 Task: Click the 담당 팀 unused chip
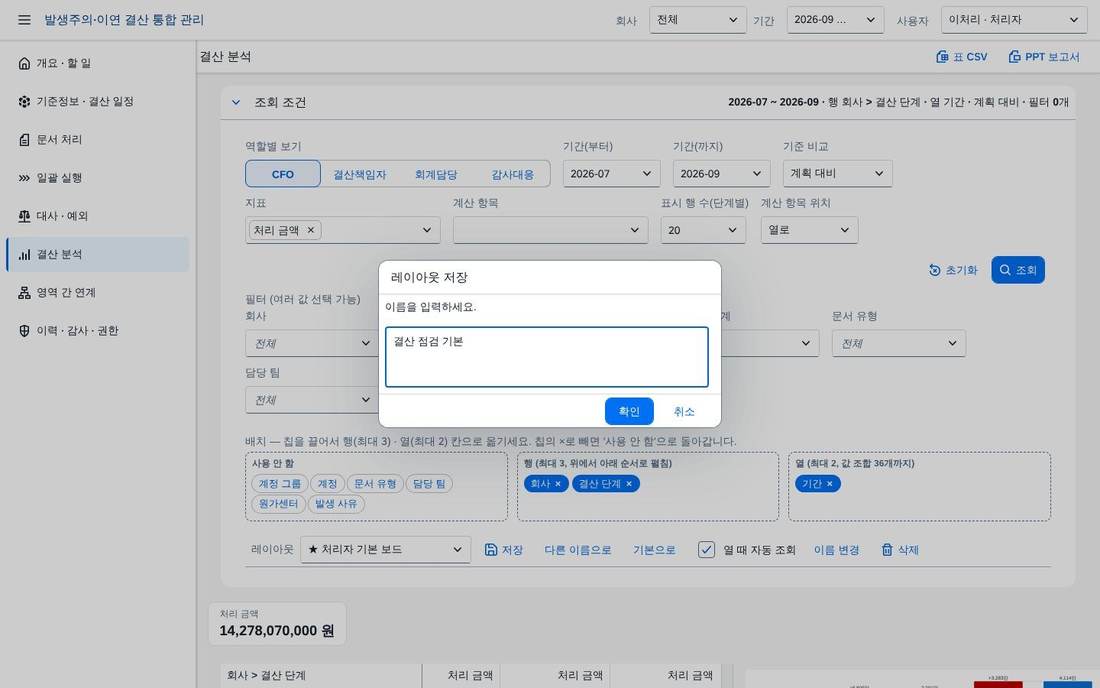click(x=429, y=484)
